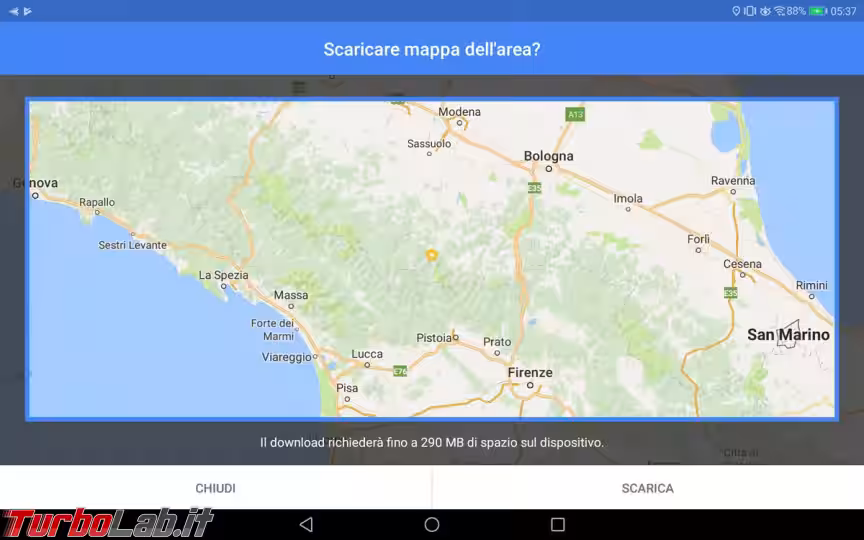This screenshot has width=864, height=540.
Task: Tap the Forte dei Marmi label
Action: coord(273,330)
